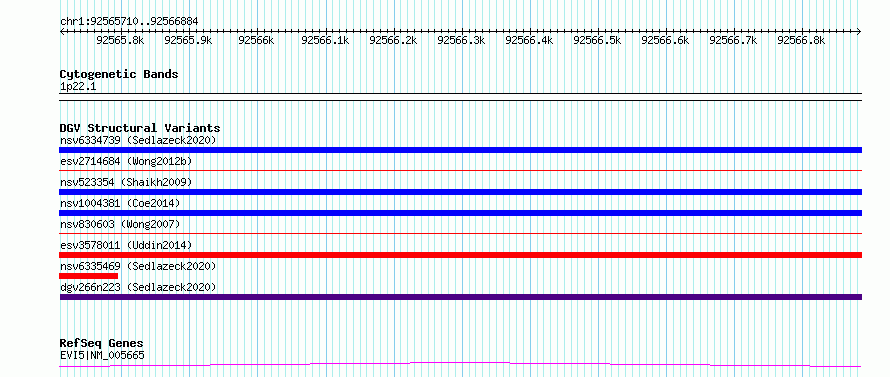Image resolution: width=890 pixels, height=377 pixels.
Task: Open variant nsv523354 (Shaikh2009) label
Action: [x=126, y=182]
